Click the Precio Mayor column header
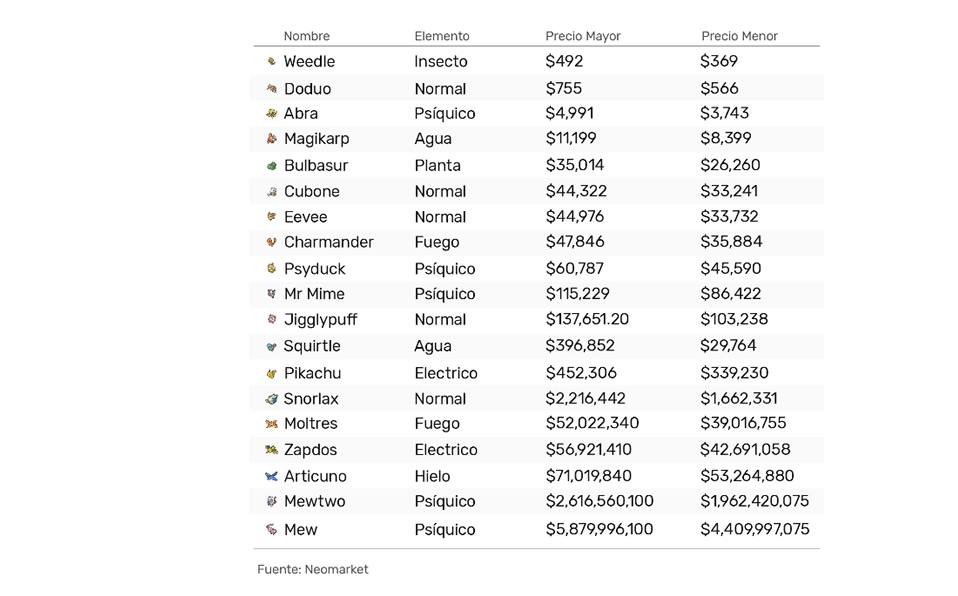The height and width of the screenshot is (596, 958). tap(583, 36)
